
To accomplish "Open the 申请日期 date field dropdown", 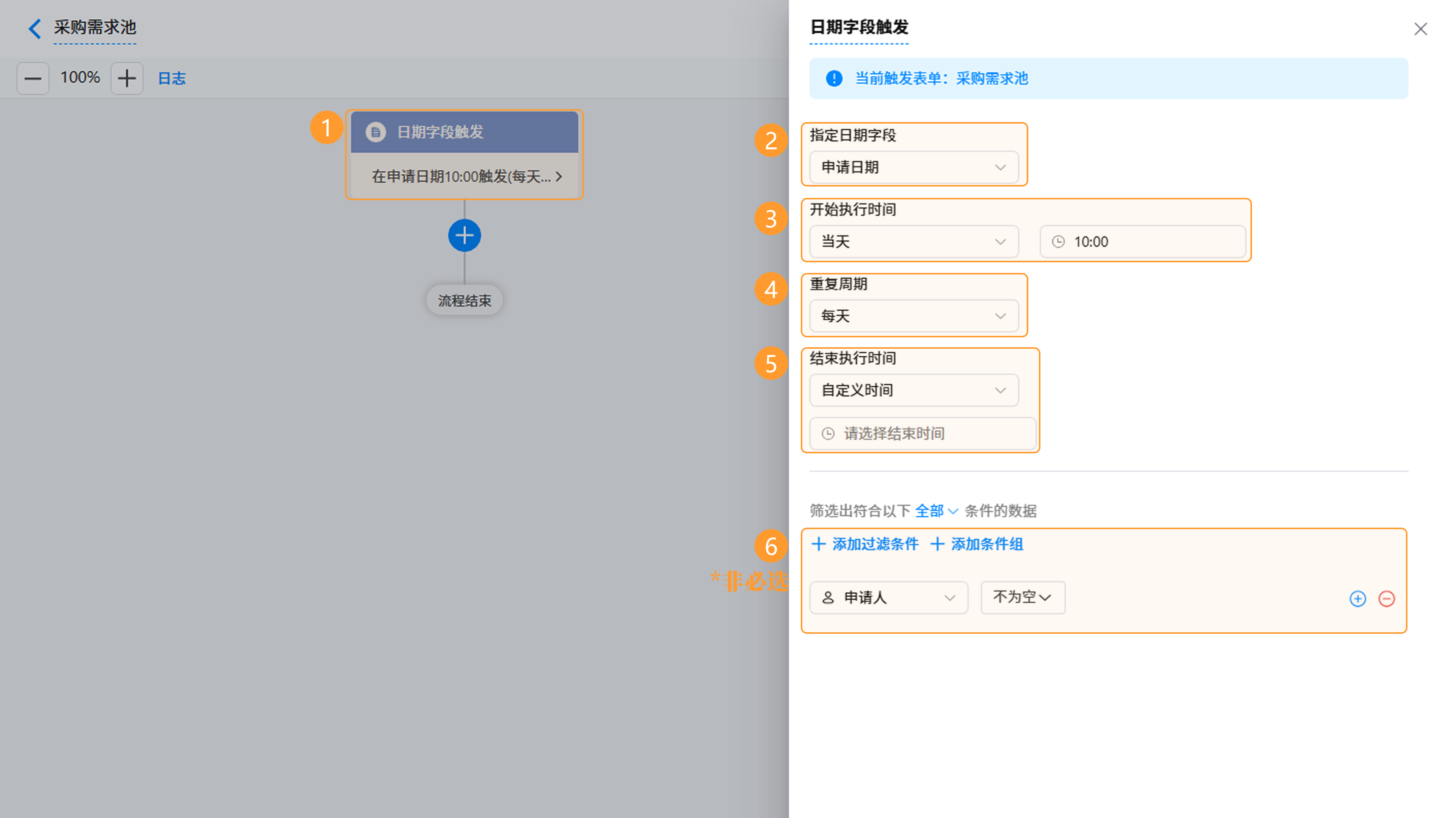I will click(x=914, y=167).
